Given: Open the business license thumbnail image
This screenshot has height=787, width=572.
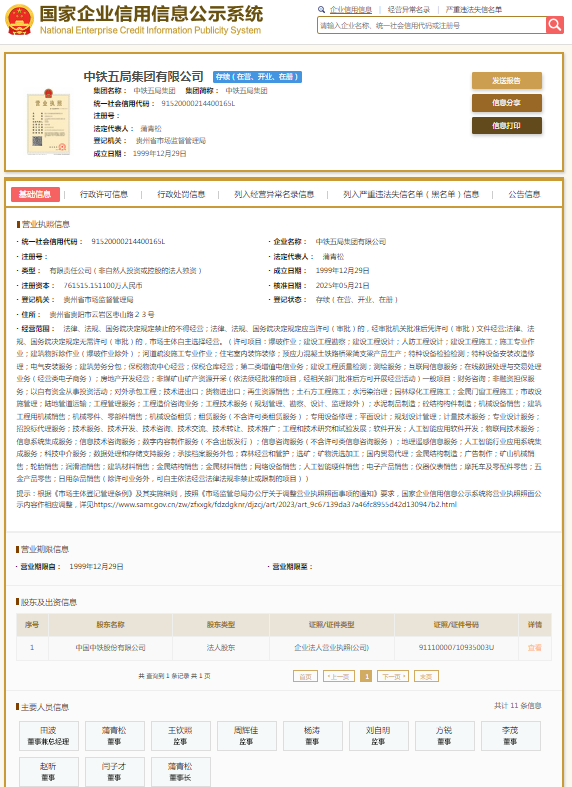Looking at the screenshot, I should click(x=48, y=122).
